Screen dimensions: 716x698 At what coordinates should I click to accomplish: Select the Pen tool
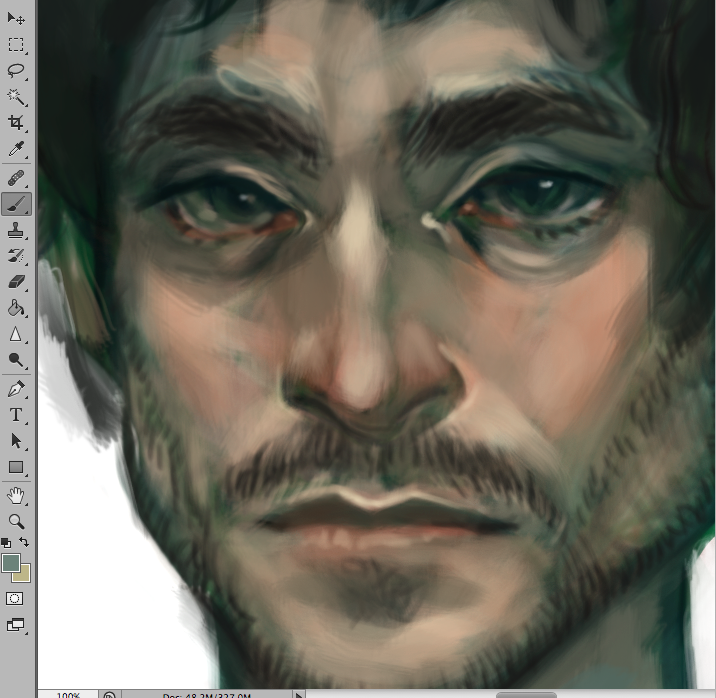16,389
